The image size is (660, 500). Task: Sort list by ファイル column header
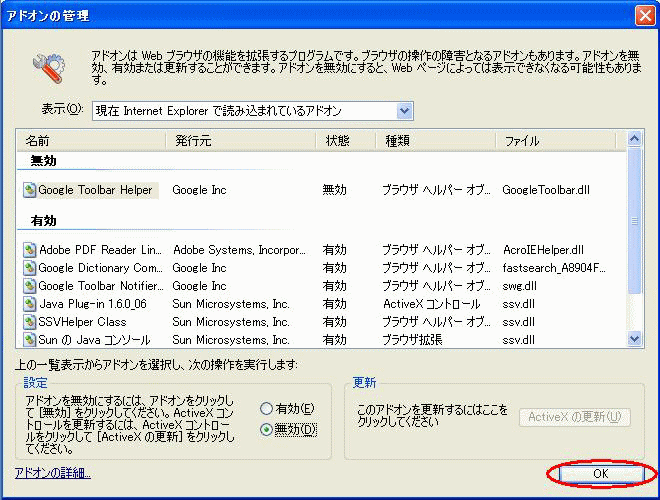556,141
